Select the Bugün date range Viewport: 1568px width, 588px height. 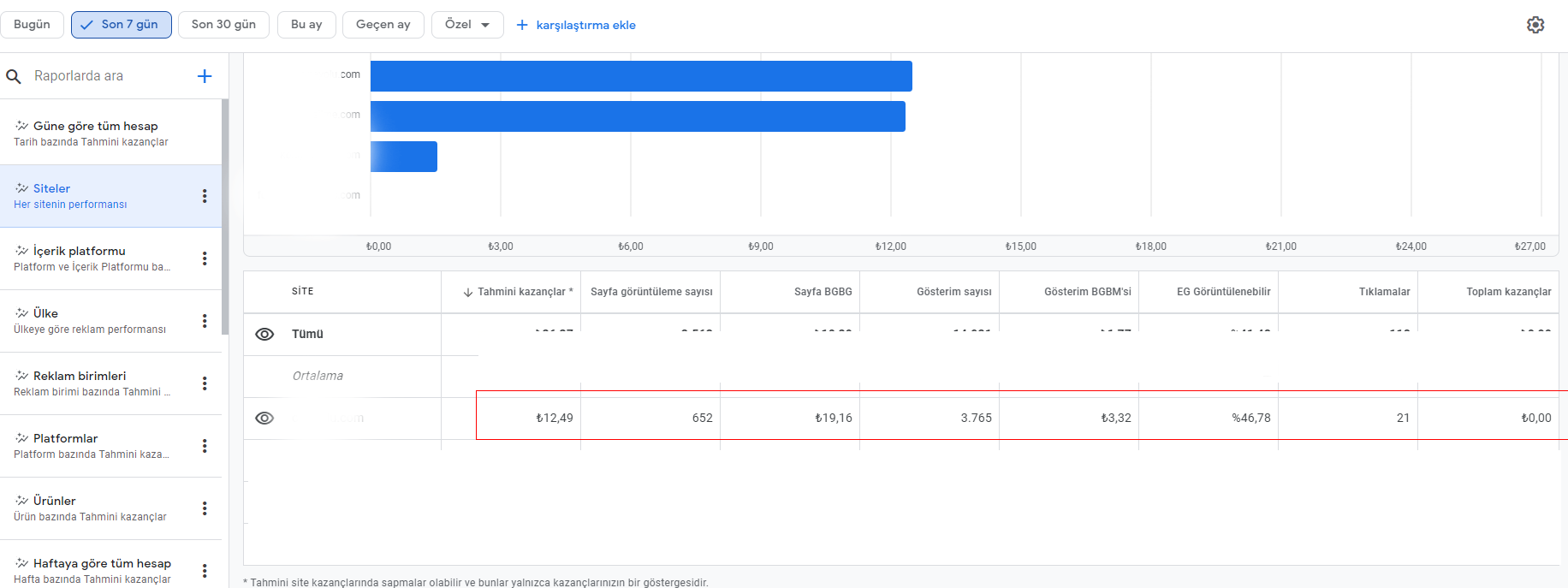pyautogui.click(x=32, y=24)
